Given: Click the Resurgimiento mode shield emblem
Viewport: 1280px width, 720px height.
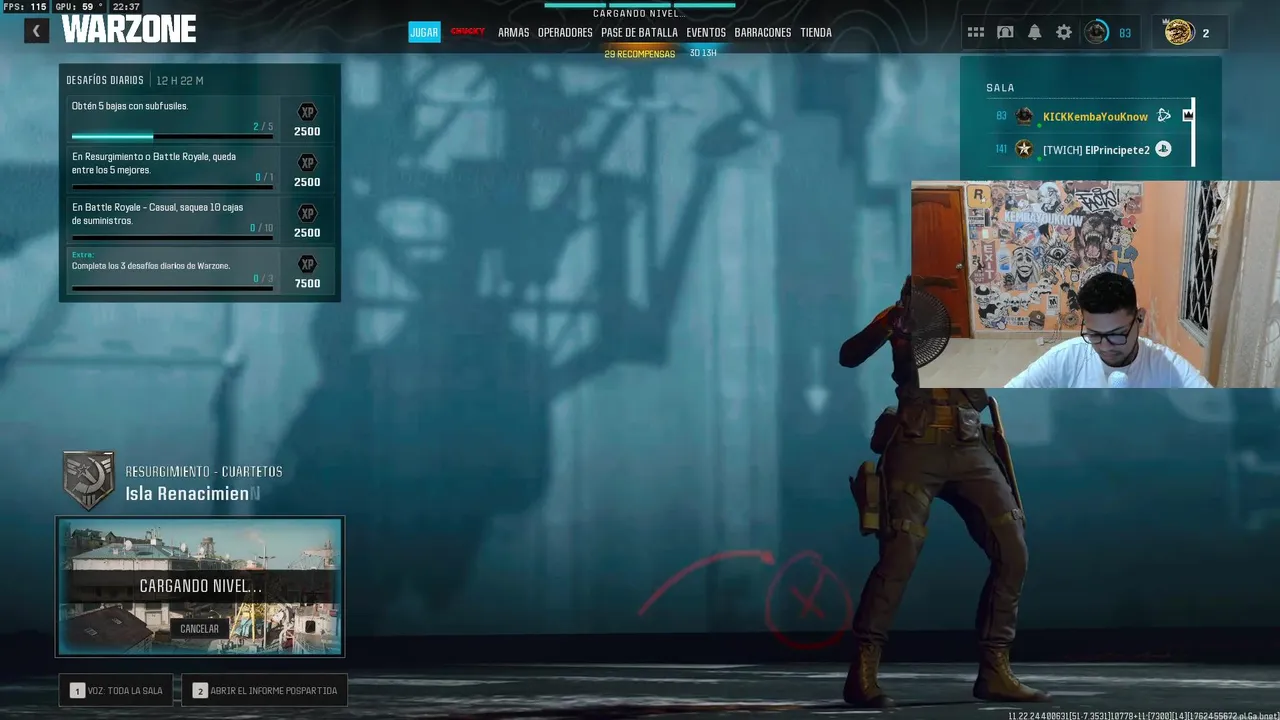Looking at the screenshot, I should click(x=89, y=480).
